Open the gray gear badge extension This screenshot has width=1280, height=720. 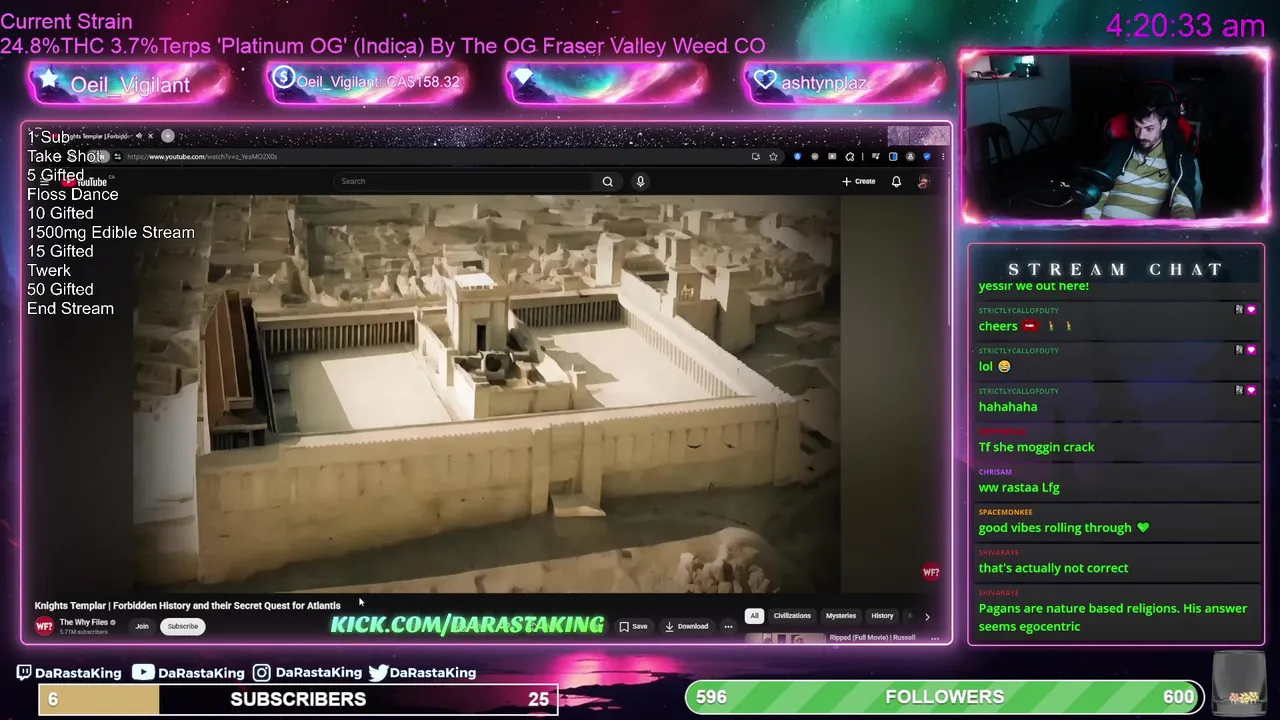(x=815, y=156)
